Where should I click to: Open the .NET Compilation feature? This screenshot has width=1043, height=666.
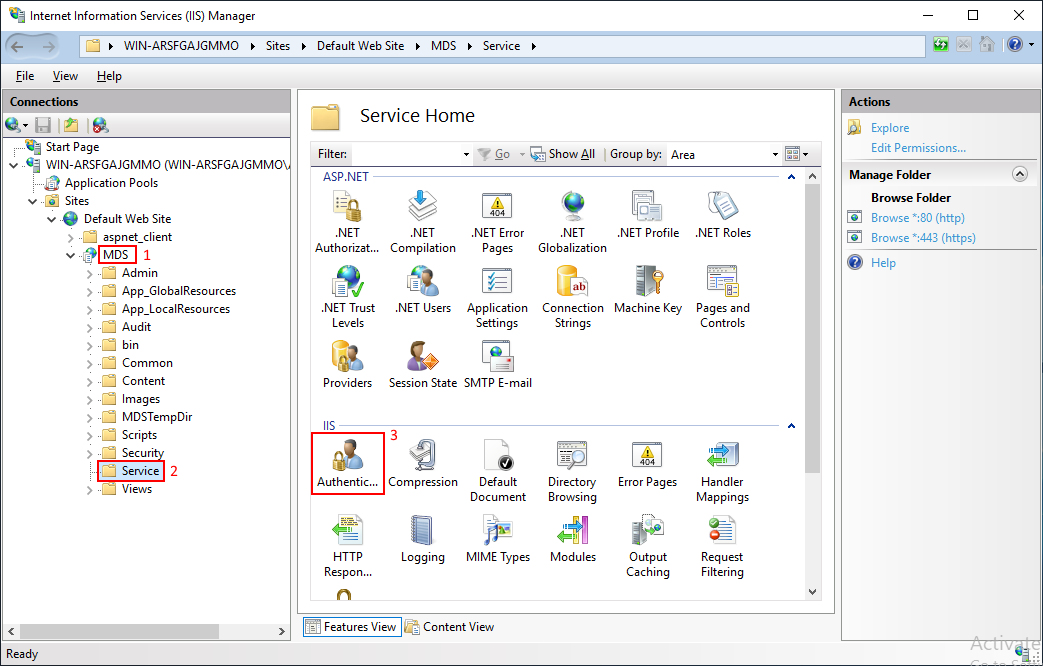(422, 222)
